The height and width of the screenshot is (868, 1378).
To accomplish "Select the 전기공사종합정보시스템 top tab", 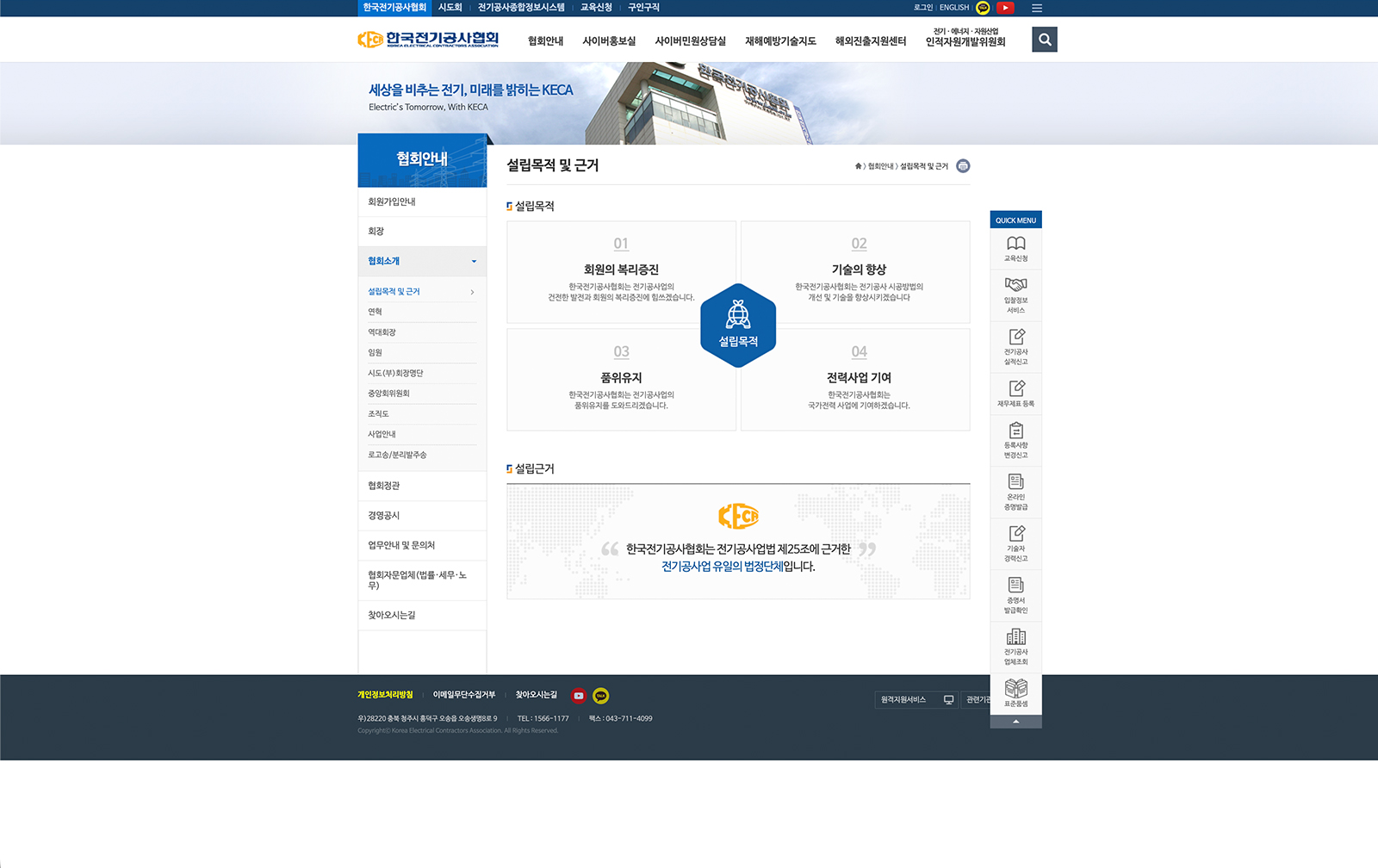I will [x=521, y=8].
